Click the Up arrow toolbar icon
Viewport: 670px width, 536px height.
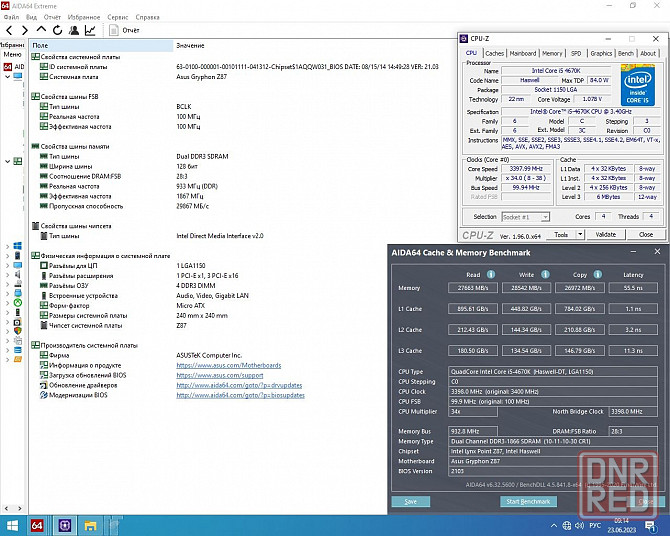point(40,31)
